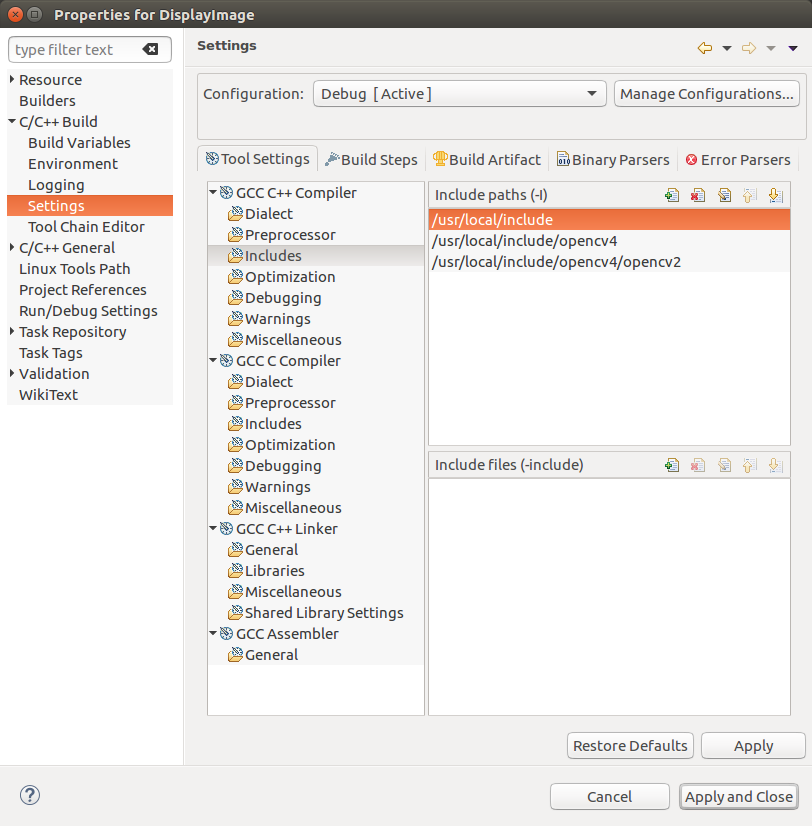Add a new include file entry
The width and height of the screenshot is (812, 826).
pyautogui.click(x=672, y=465)
